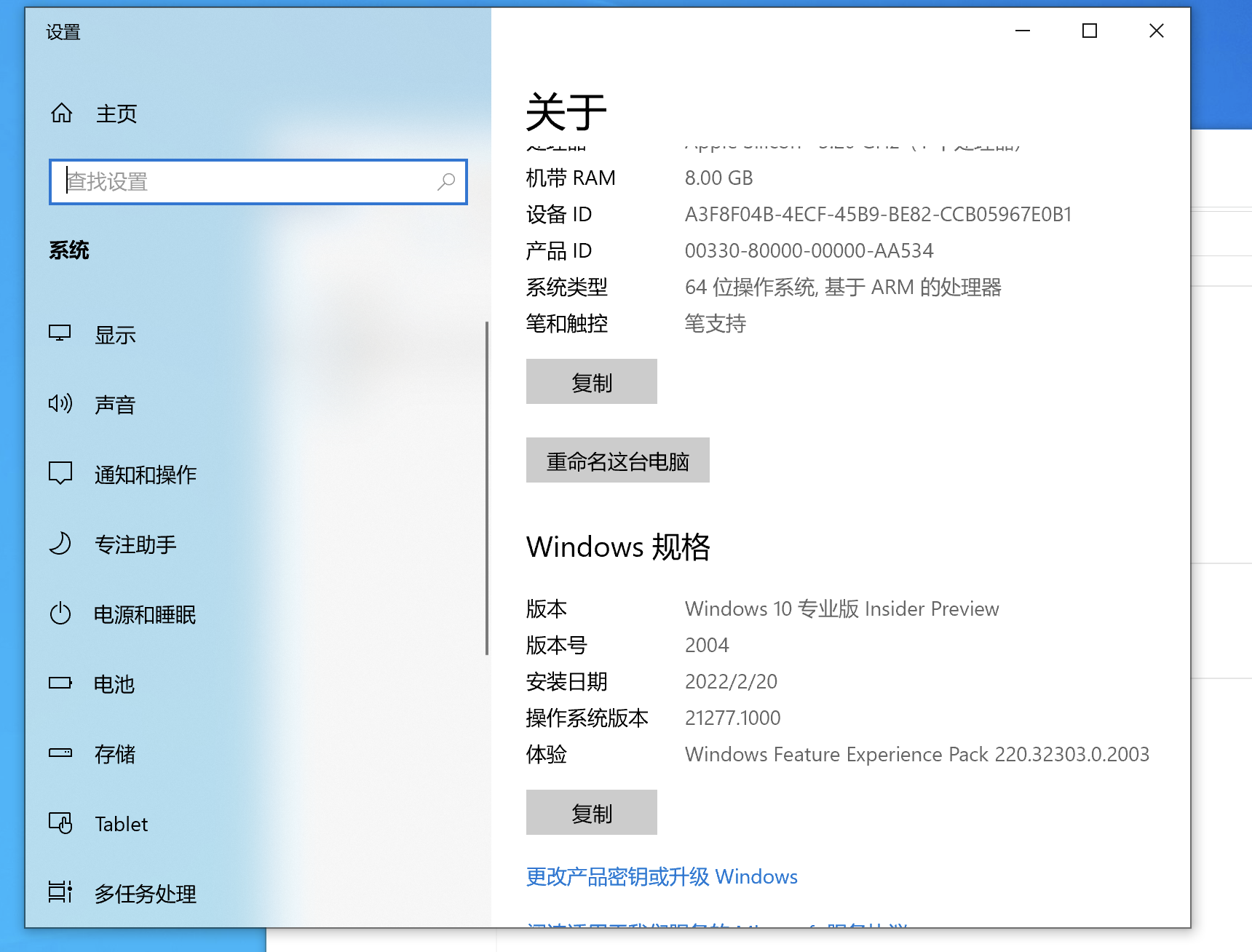This screenshot has height=952, width=1252.
Task: Click the battery icon
Action: (60, 683)
